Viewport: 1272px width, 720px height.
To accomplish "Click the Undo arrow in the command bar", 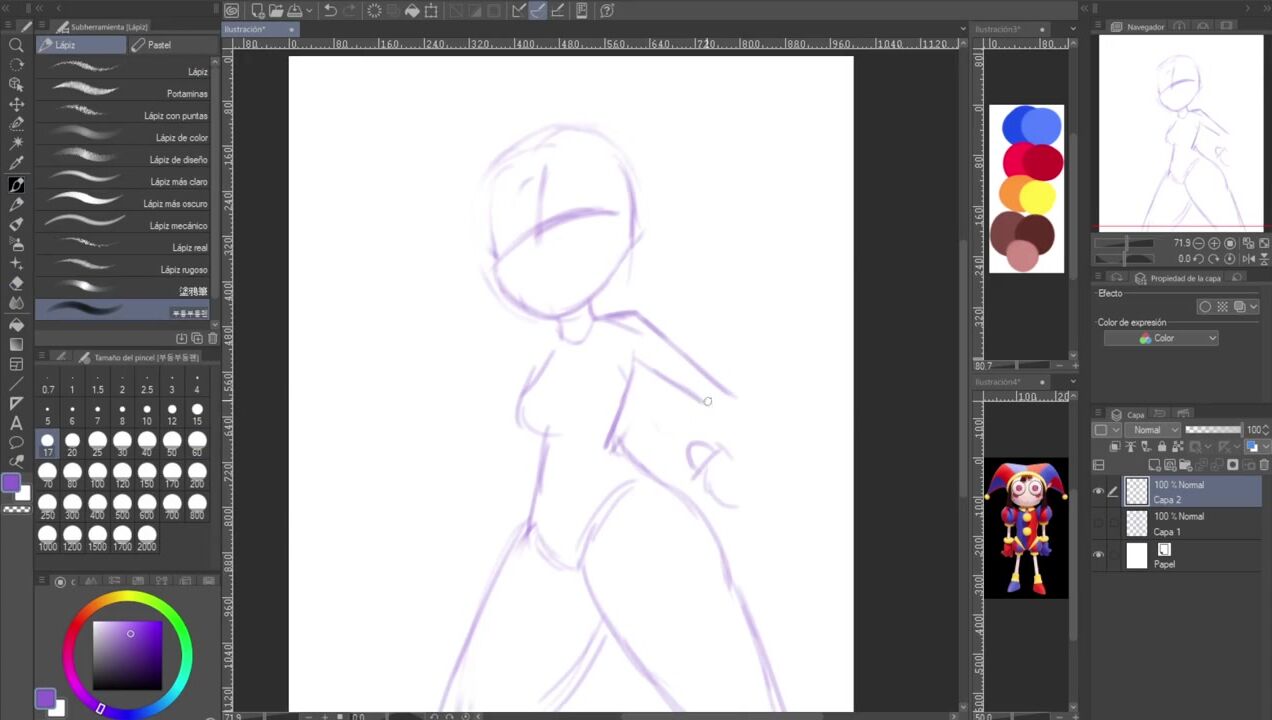I will (330, 11).
